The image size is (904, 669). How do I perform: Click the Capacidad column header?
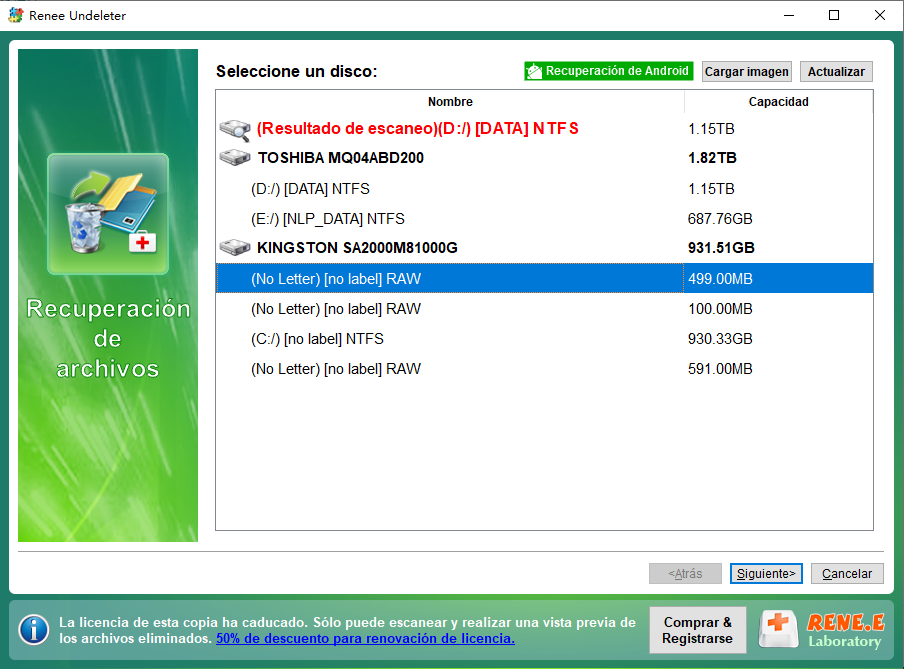click(778, 102)
